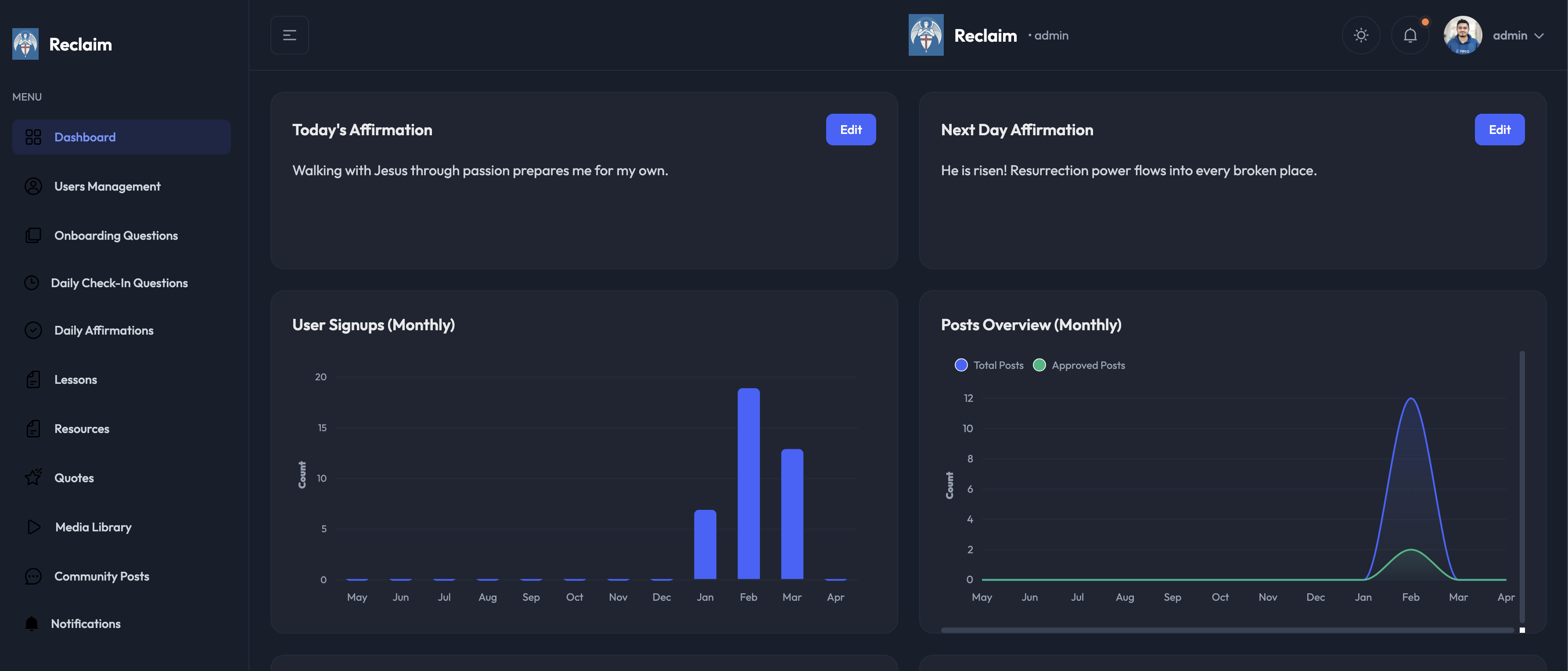This screenshot has height=671, width=1568.
Task: Open the admin user menu label
Action: tap(1510, 35)
